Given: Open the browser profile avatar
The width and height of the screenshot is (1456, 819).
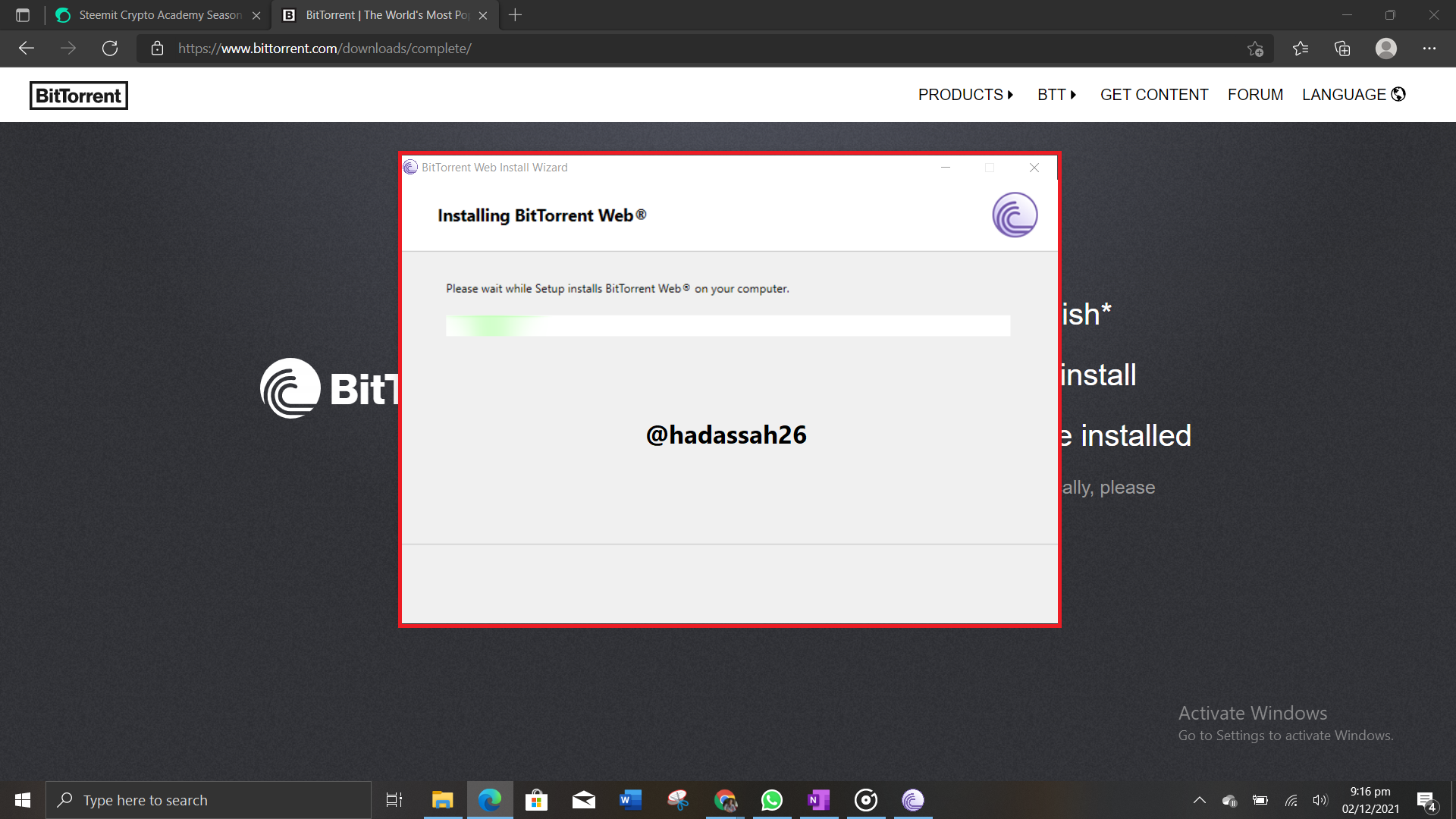Looking at the screenshot, I should (1386, 49).
